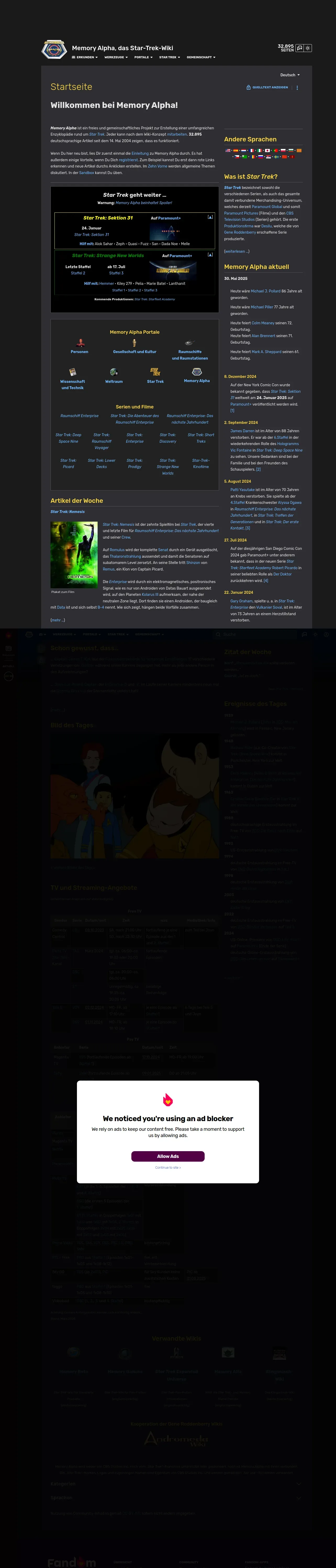Click the Gesellschaft und Kultur portal icon
336x1568 pixels.
(134, 343)
